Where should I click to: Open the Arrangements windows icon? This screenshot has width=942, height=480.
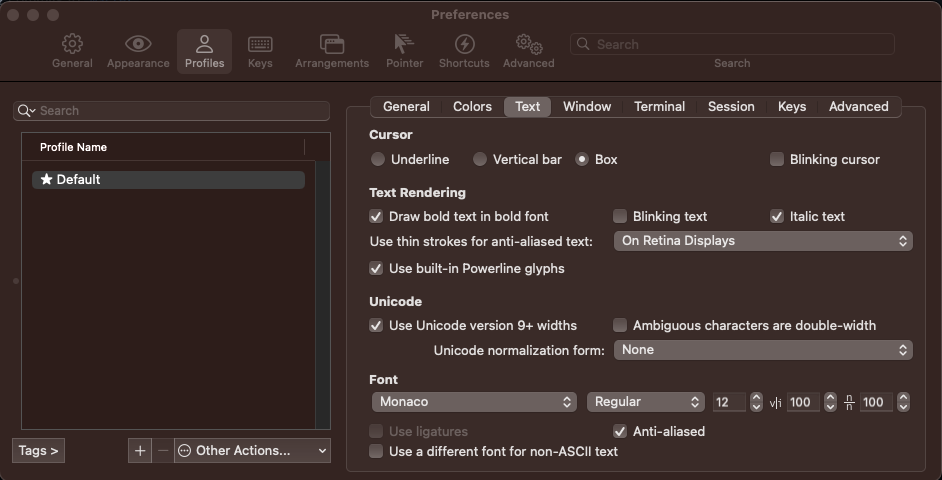pyautogui.click(x=332, y=44)
